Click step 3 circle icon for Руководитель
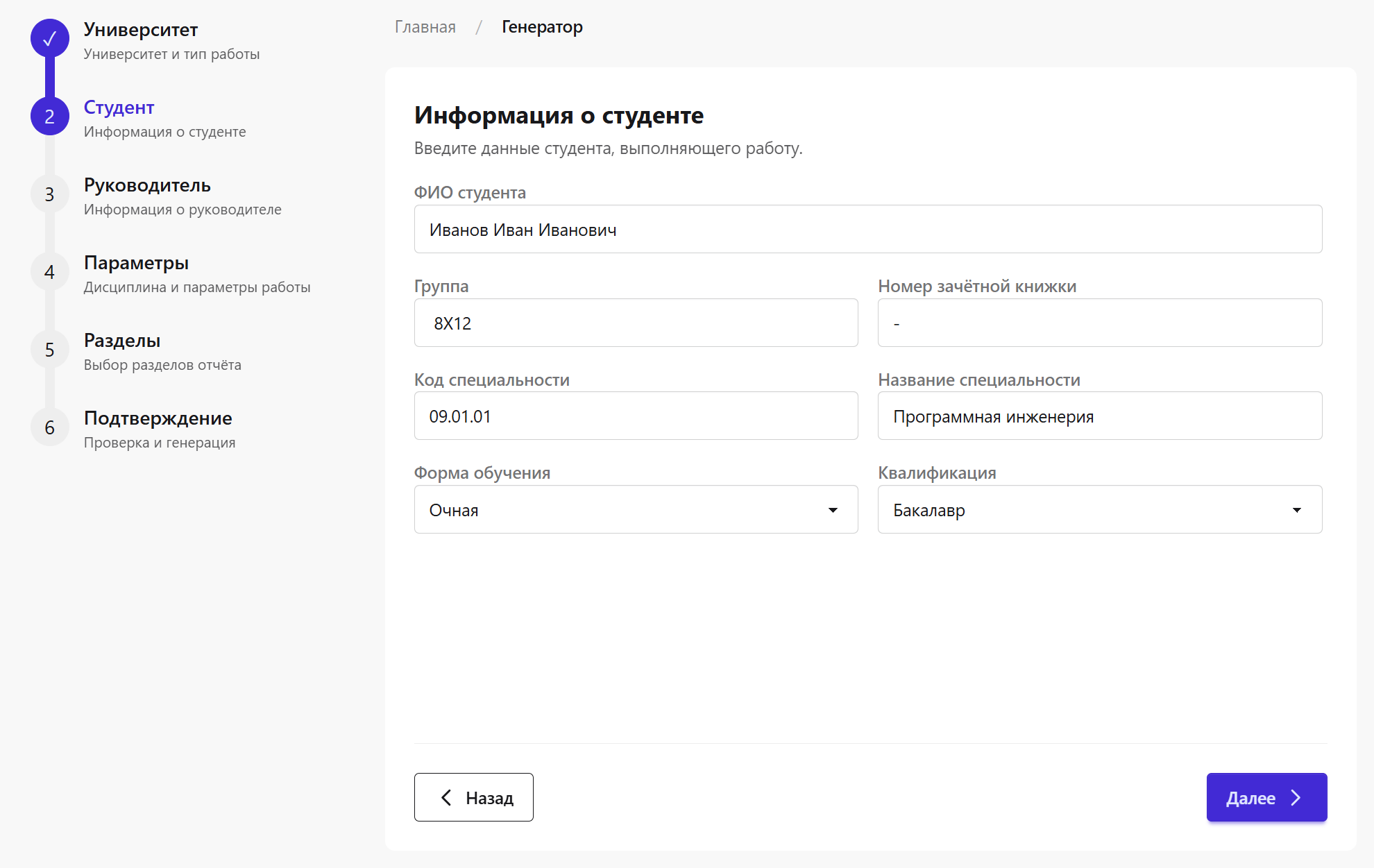Image resolution: width=1374 pixels, height=868 pixels. [49, 194]
